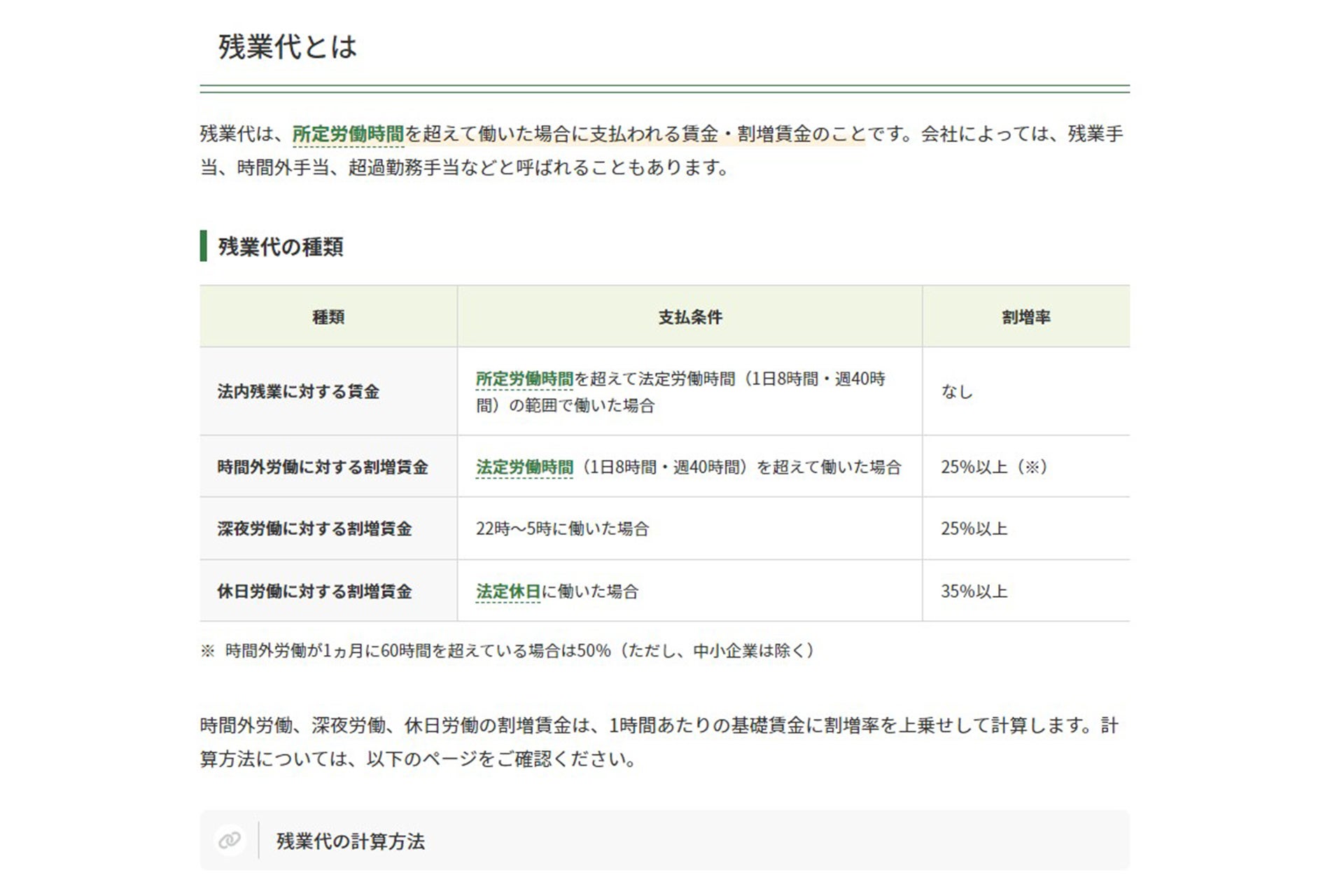Click the chain link icon beside 残業代の計算方法
This screenshot has height=896, width=1344.
230,840
